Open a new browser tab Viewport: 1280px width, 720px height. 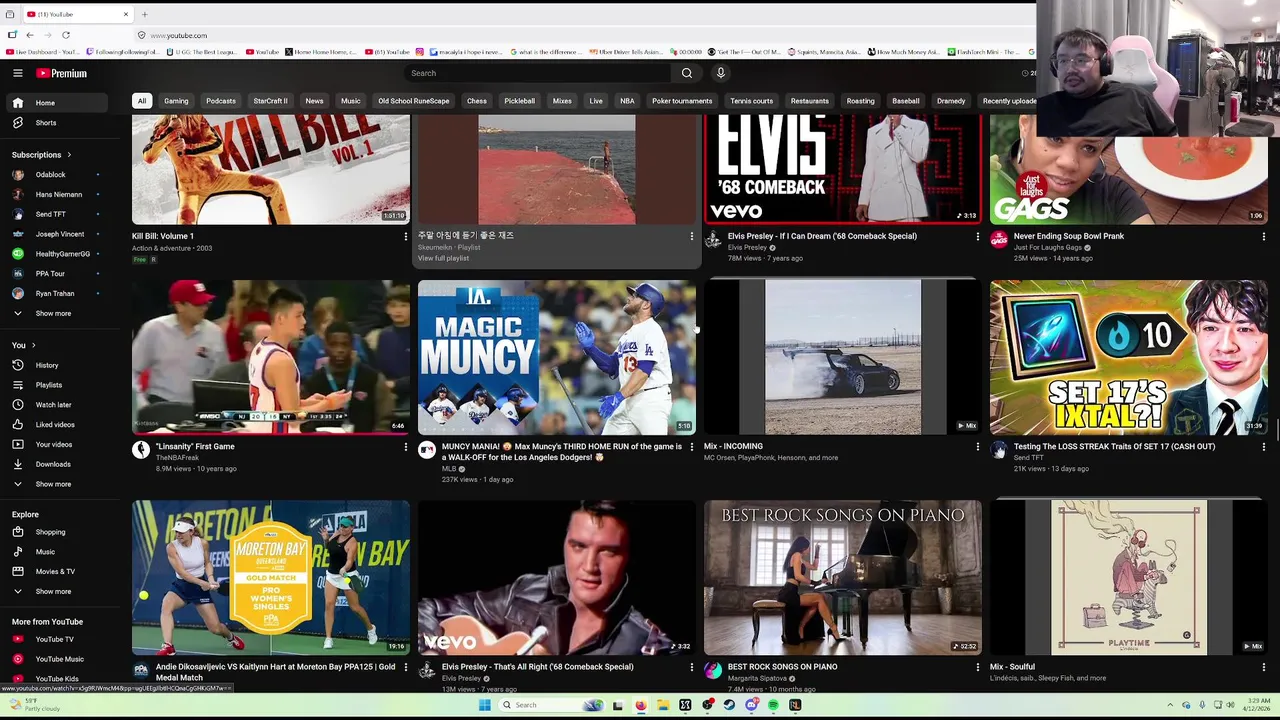point(144,14)
